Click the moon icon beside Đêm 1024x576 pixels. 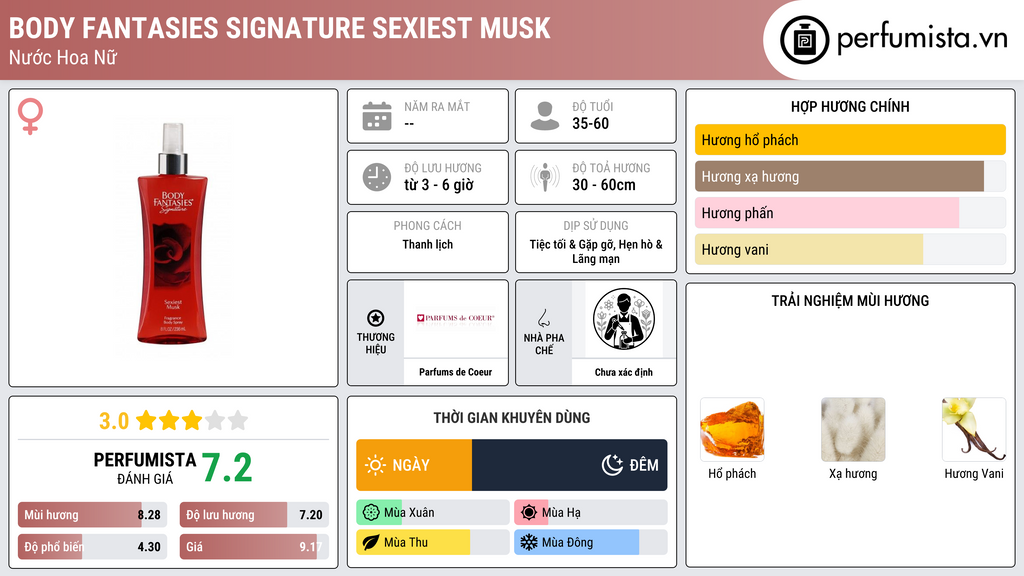pyautogui.click(x=612, y=465)
